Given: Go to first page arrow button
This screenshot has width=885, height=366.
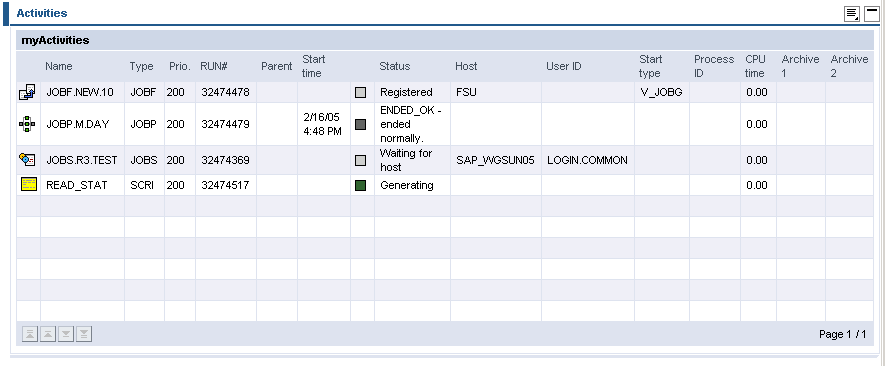Looking at the screenshot, I should (30, 334).
